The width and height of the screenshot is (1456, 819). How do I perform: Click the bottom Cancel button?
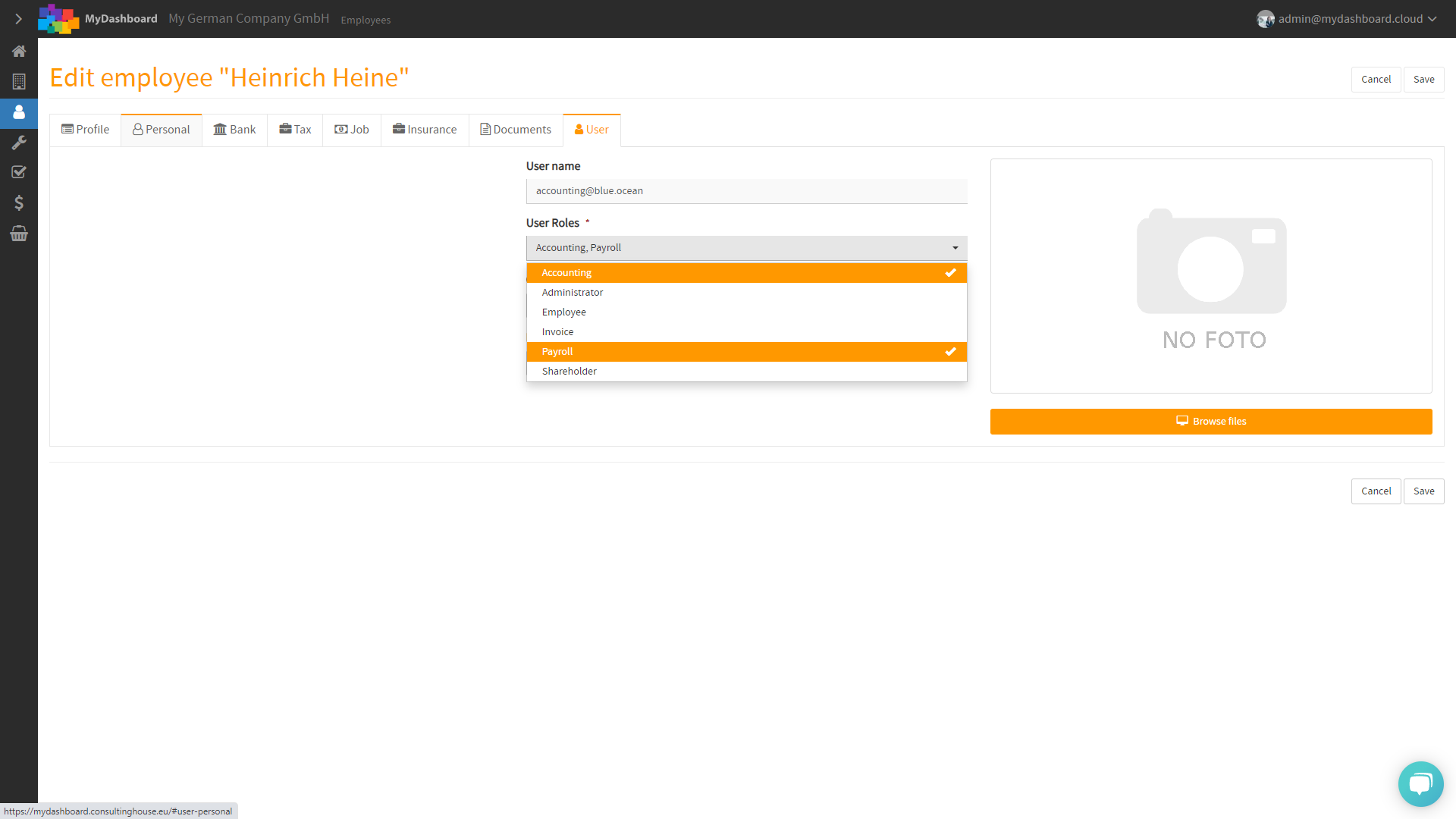point(1376,491)
